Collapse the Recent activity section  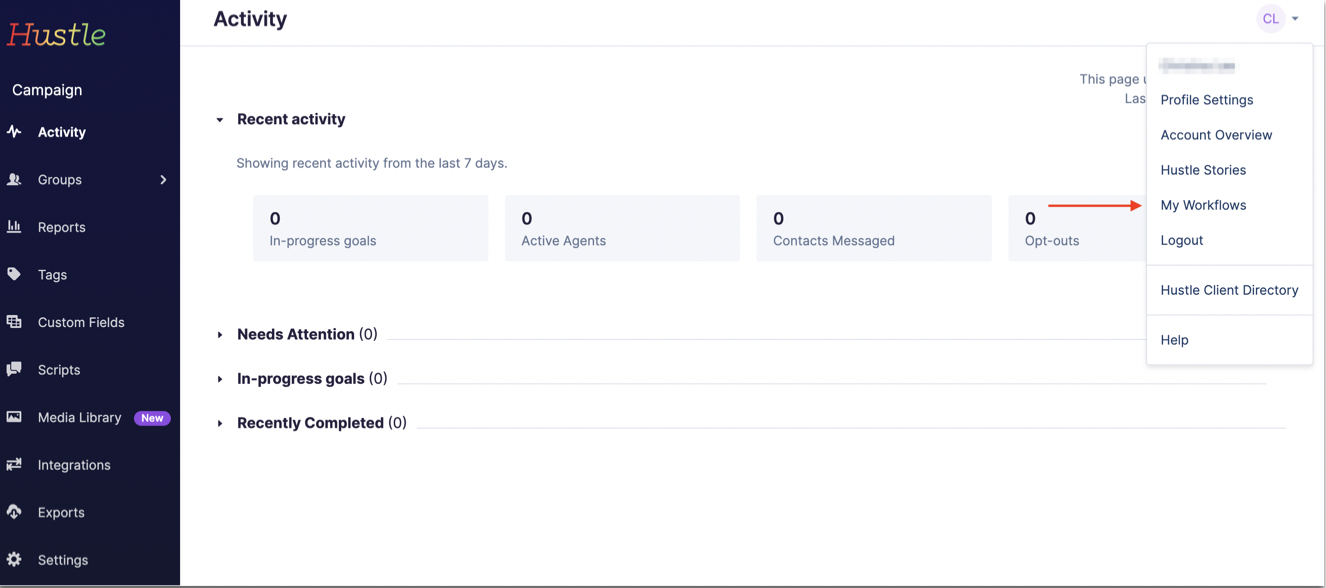[x=220, y=120]
